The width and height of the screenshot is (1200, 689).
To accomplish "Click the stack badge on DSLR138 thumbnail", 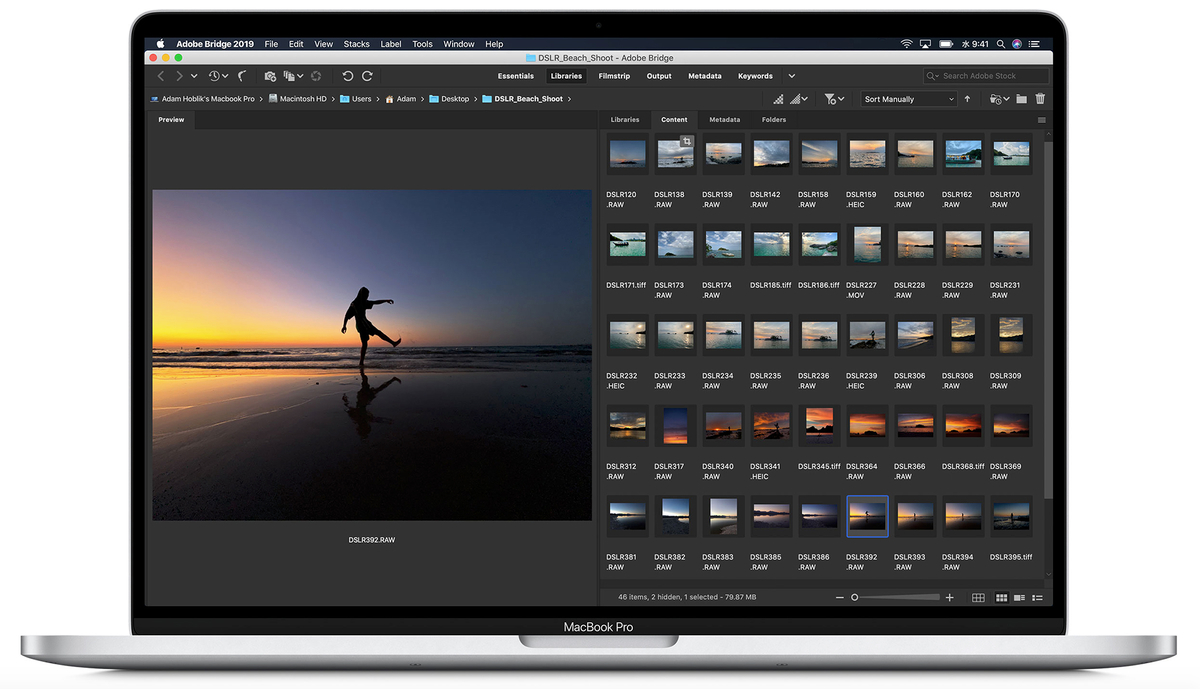I will tap(687, 142).
